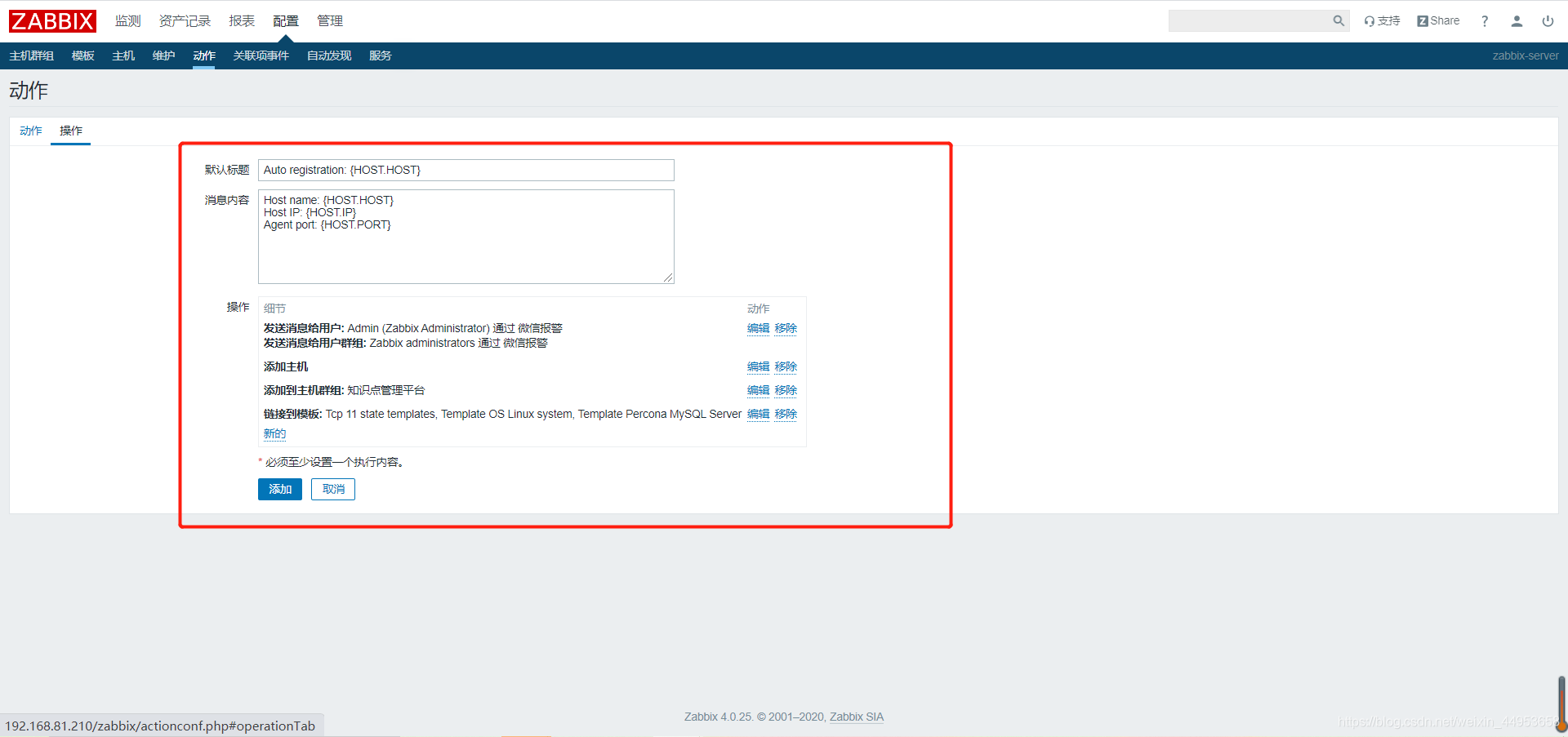The image size is (1568, 737).
Task: Edit the 链接到模板 operation
Action: [758, 414]
